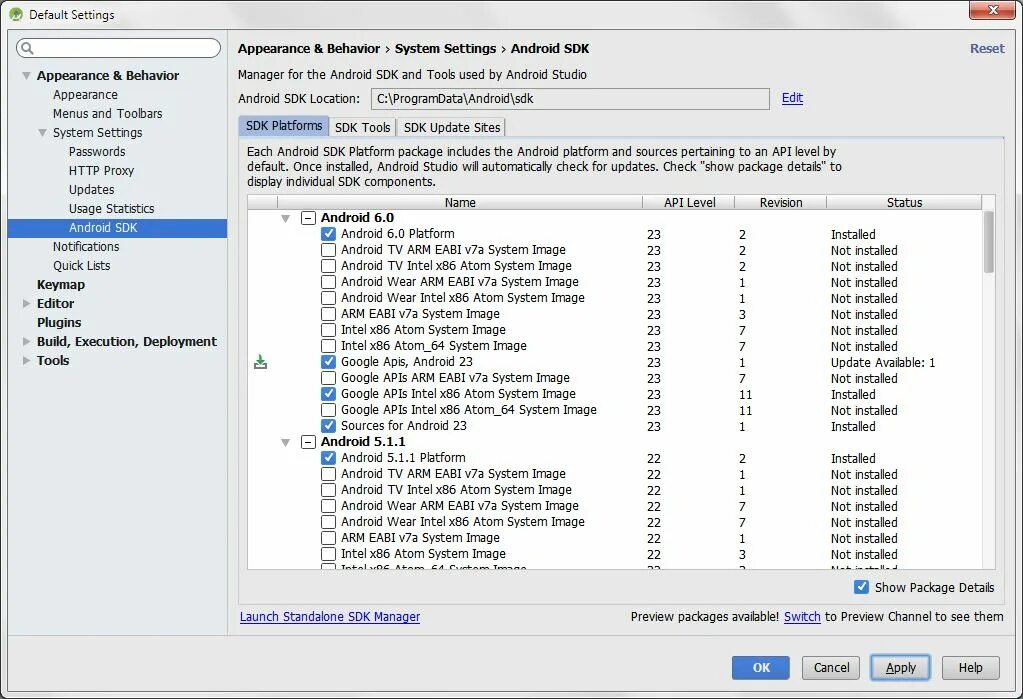Click the settings search field
The width and height of the screenshot is (1023, 699).
tap(119, 48)
